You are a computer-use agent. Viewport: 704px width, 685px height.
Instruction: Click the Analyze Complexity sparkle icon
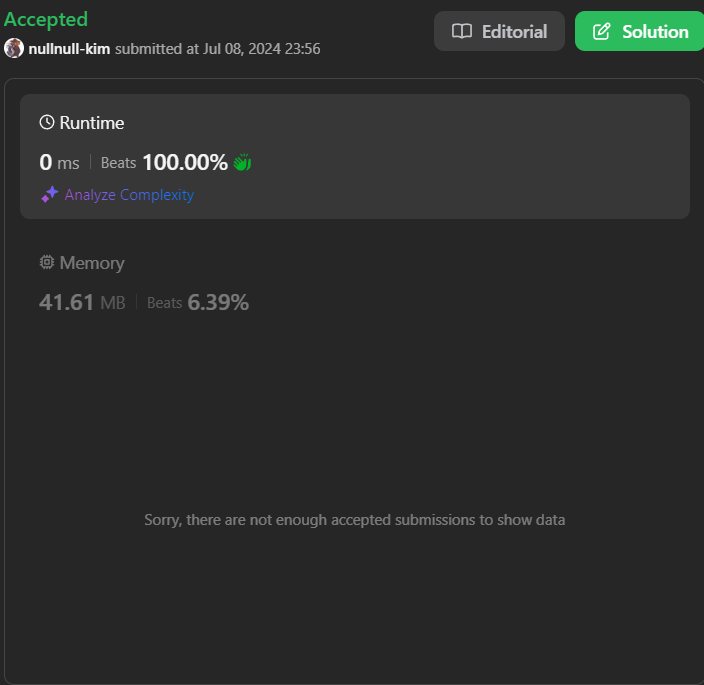(50, 194)
